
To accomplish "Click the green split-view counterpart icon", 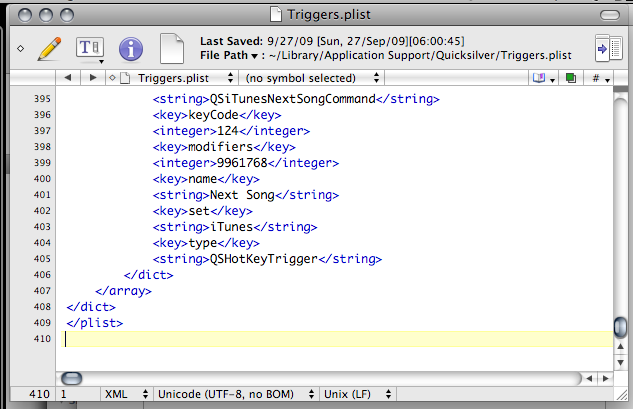I will 570,77.
